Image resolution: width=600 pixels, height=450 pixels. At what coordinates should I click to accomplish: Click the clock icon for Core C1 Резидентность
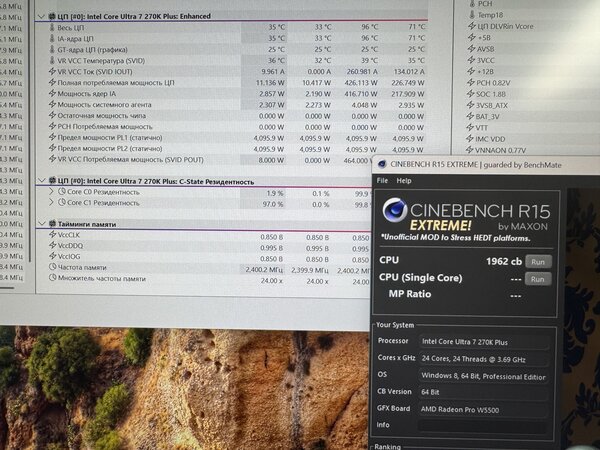[x=62, y=202]
